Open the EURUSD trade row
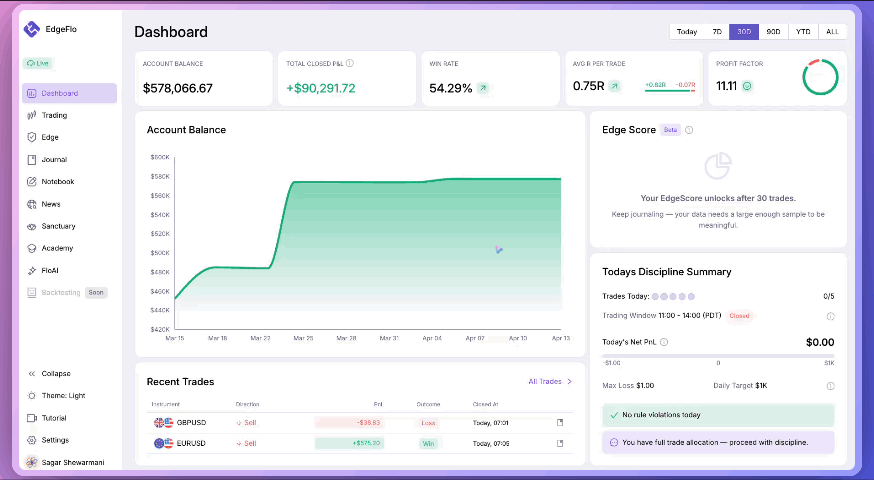Image resolution: width=874 pixels, height=480 pixels. click(360, 443)
